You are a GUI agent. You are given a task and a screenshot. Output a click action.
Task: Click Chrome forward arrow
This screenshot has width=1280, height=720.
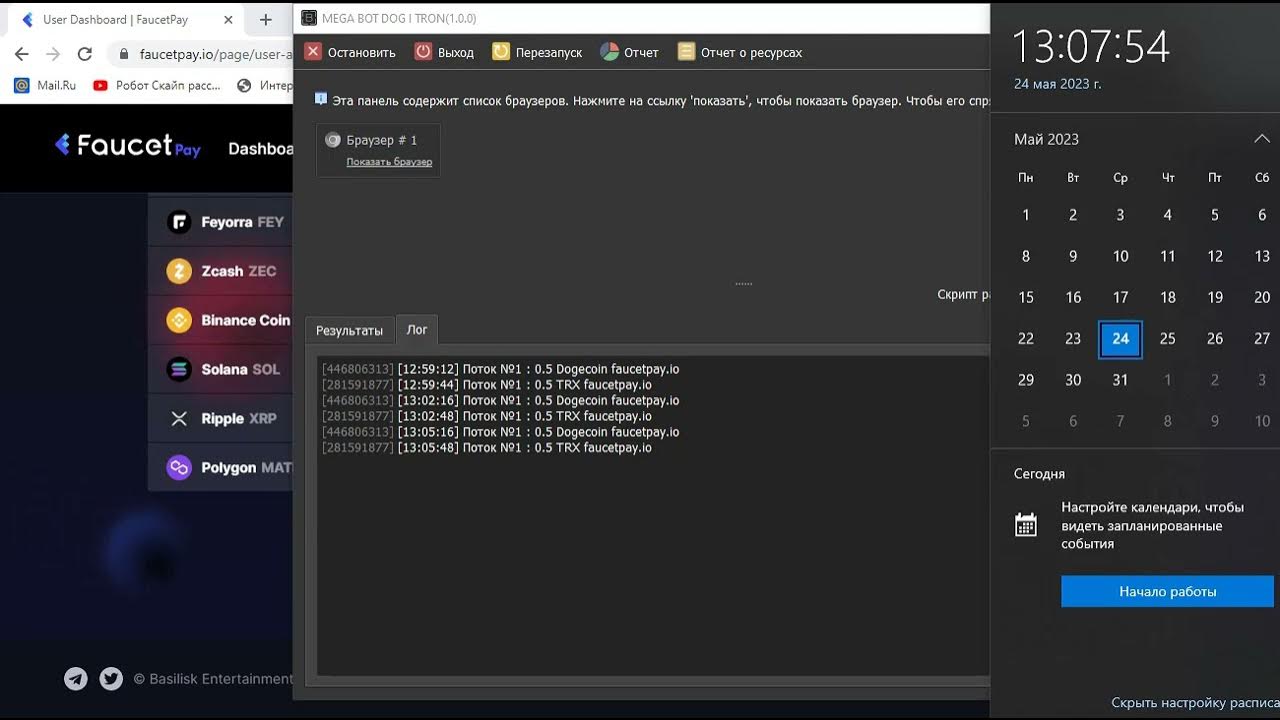(x=53, y=54)
